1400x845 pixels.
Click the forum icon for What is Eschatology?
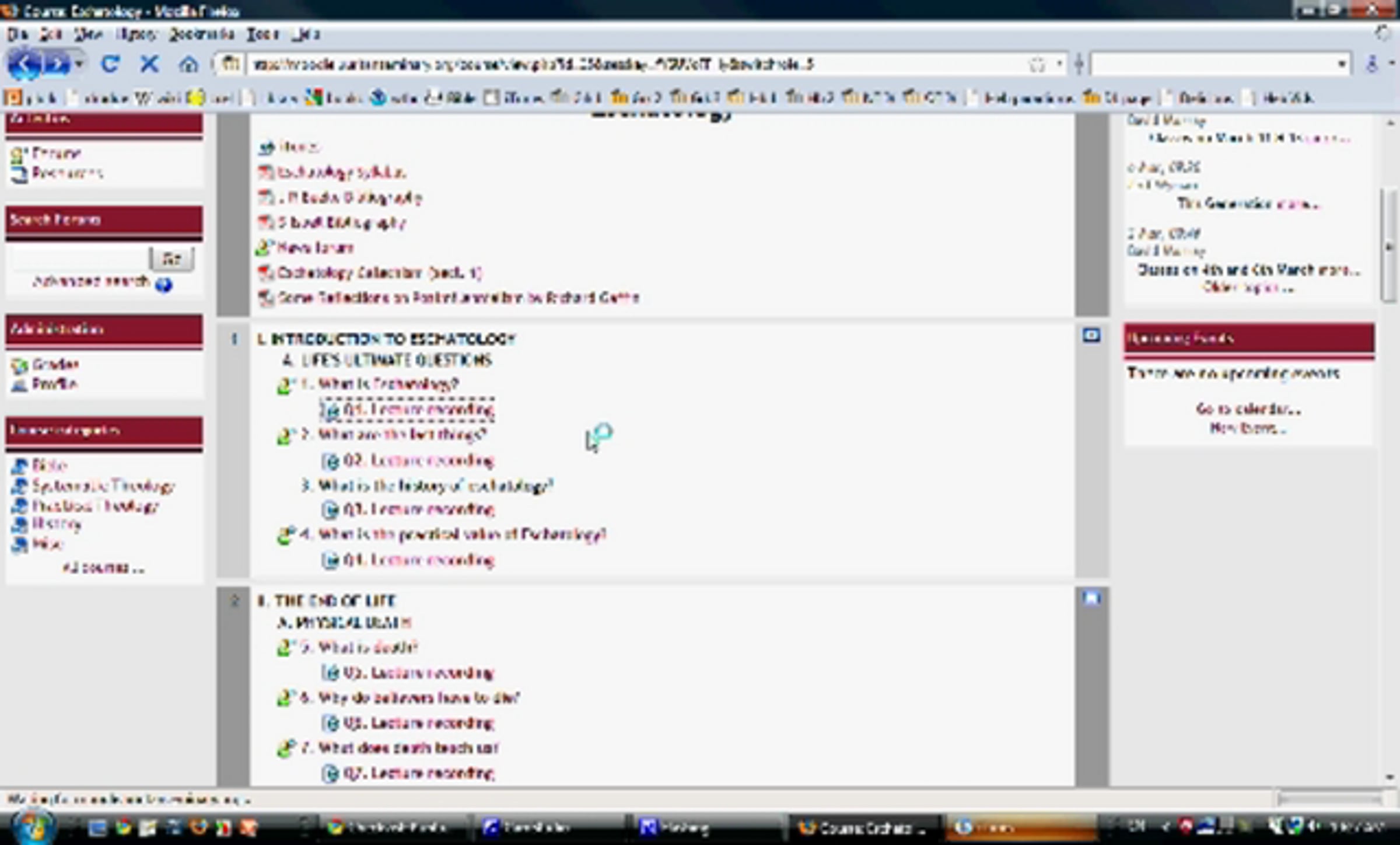pos(285,385)
